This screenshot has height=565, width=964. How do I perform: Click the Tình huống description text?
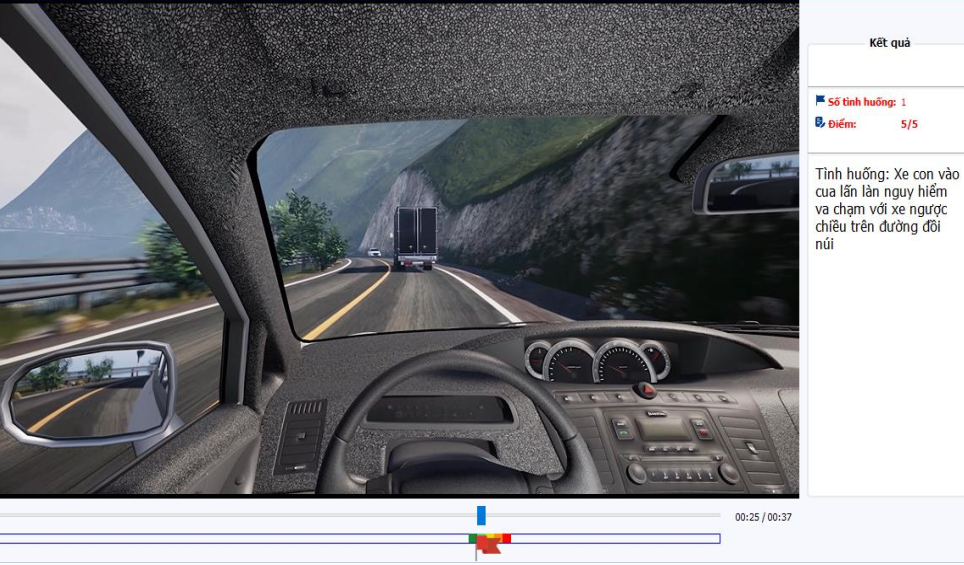click(885, 208)
